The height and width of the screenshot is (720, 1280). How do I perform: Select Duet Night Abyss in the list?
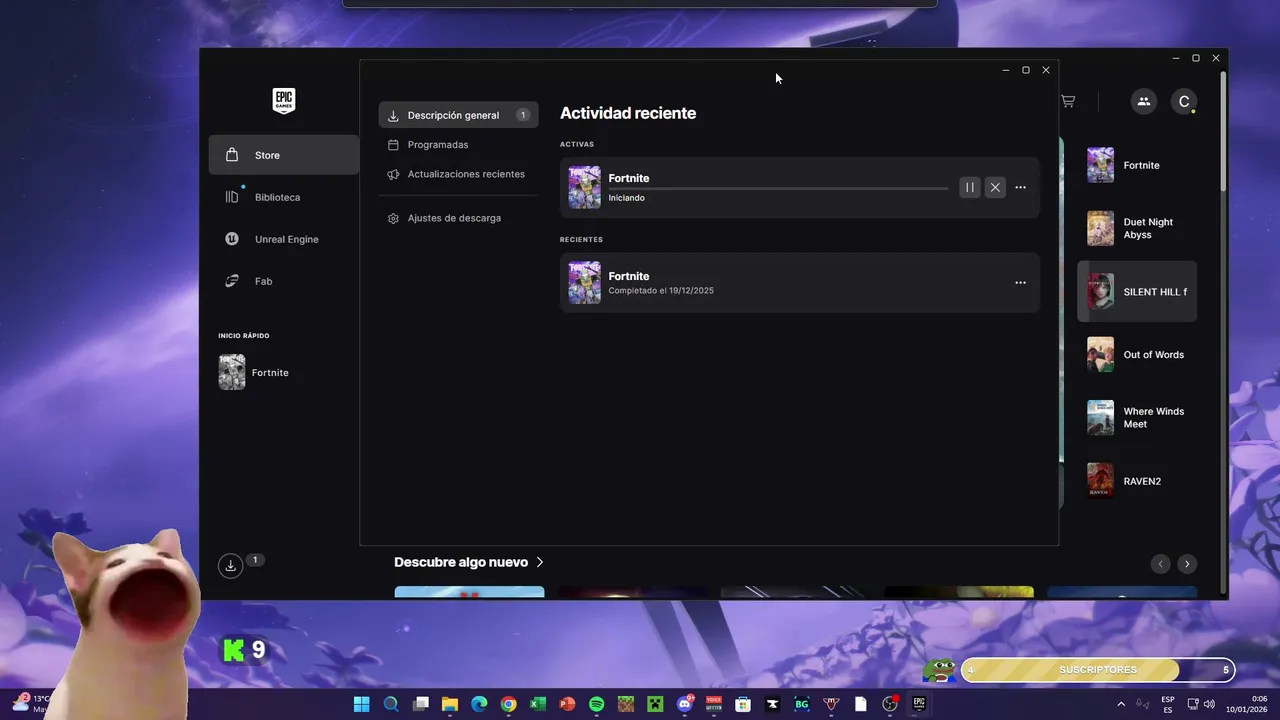click(1137, 228)
